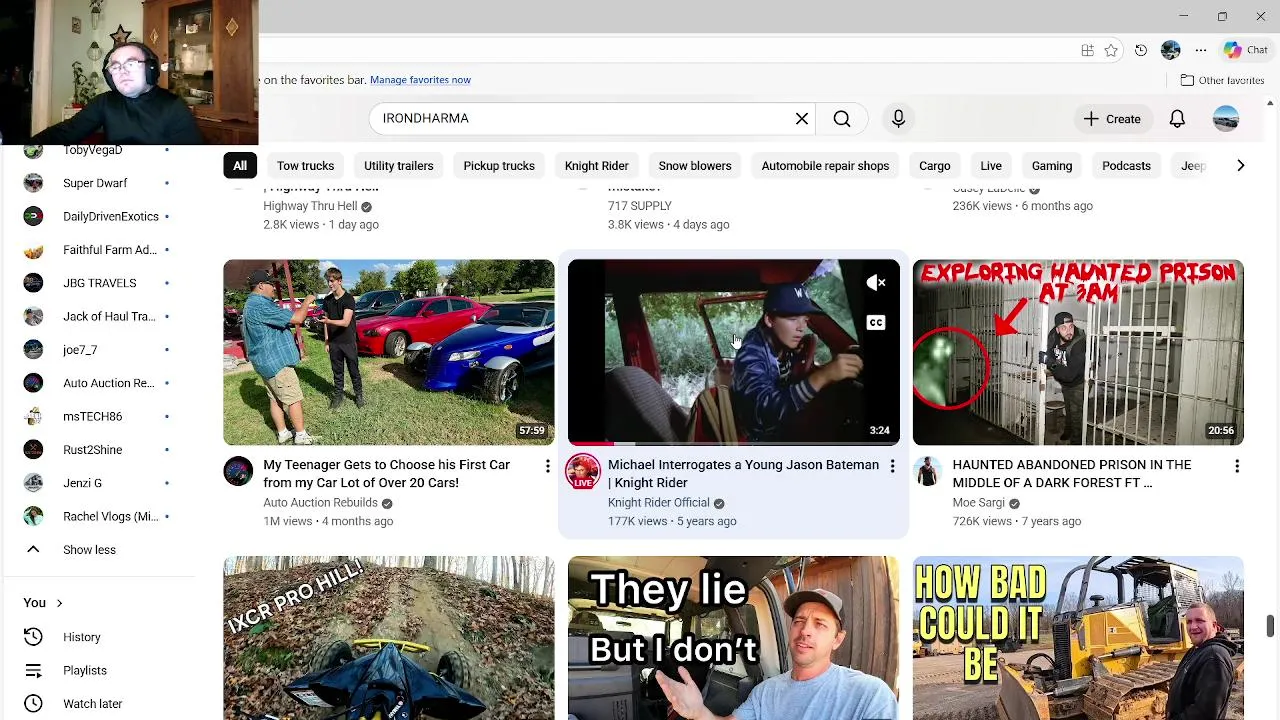Start voice search with the microphone icon
The height and width of the screenshot is (720, 1280).
click(898, 119)
